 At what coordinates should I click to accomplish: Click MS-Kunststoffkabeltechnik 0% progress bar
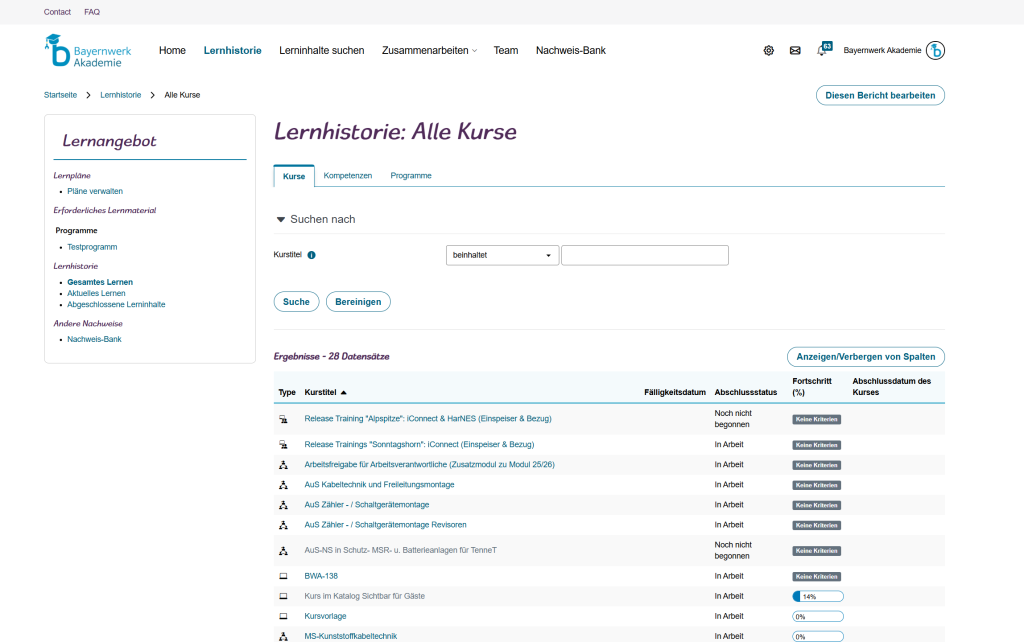tap(818, 636)
